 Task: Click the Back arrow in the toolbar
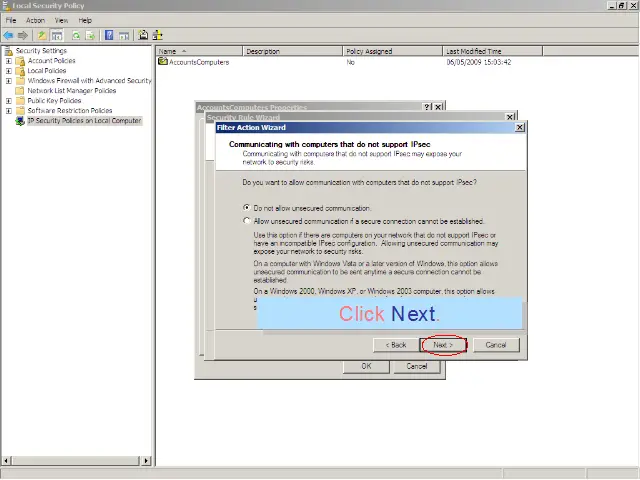(8, 35)
